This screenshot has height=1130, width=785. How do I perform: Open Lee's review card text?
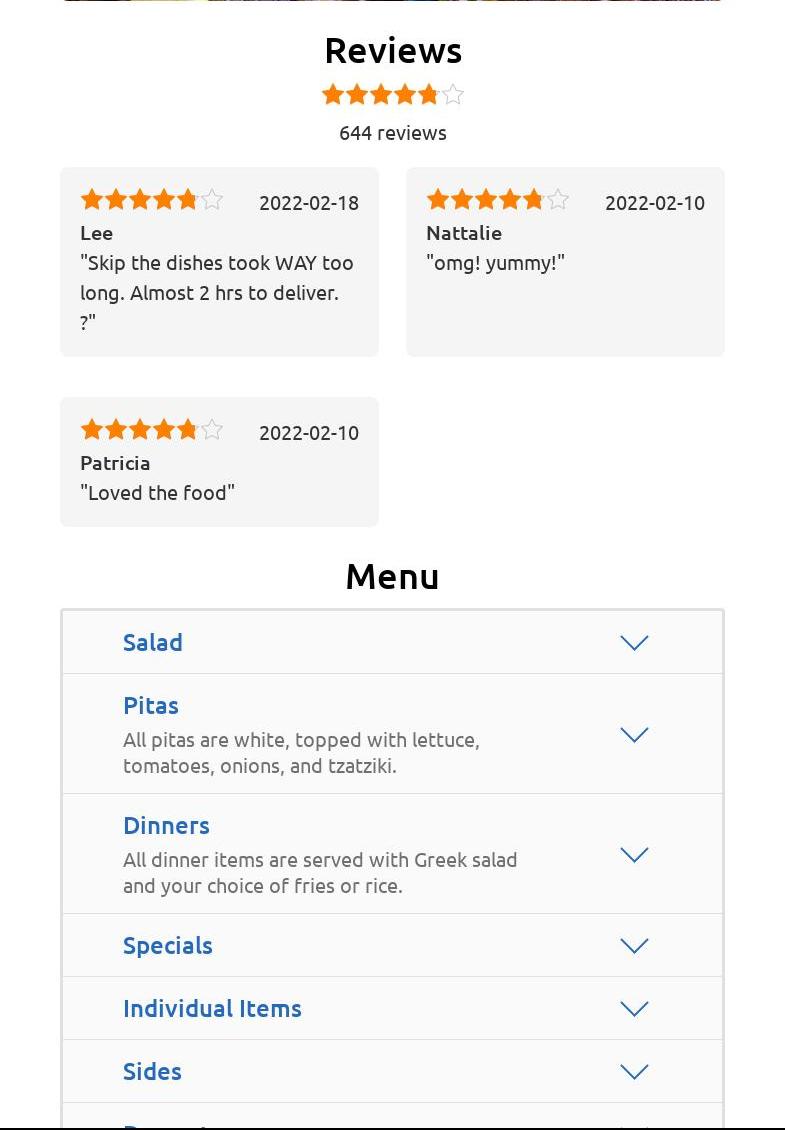click(x=217, y=293)
